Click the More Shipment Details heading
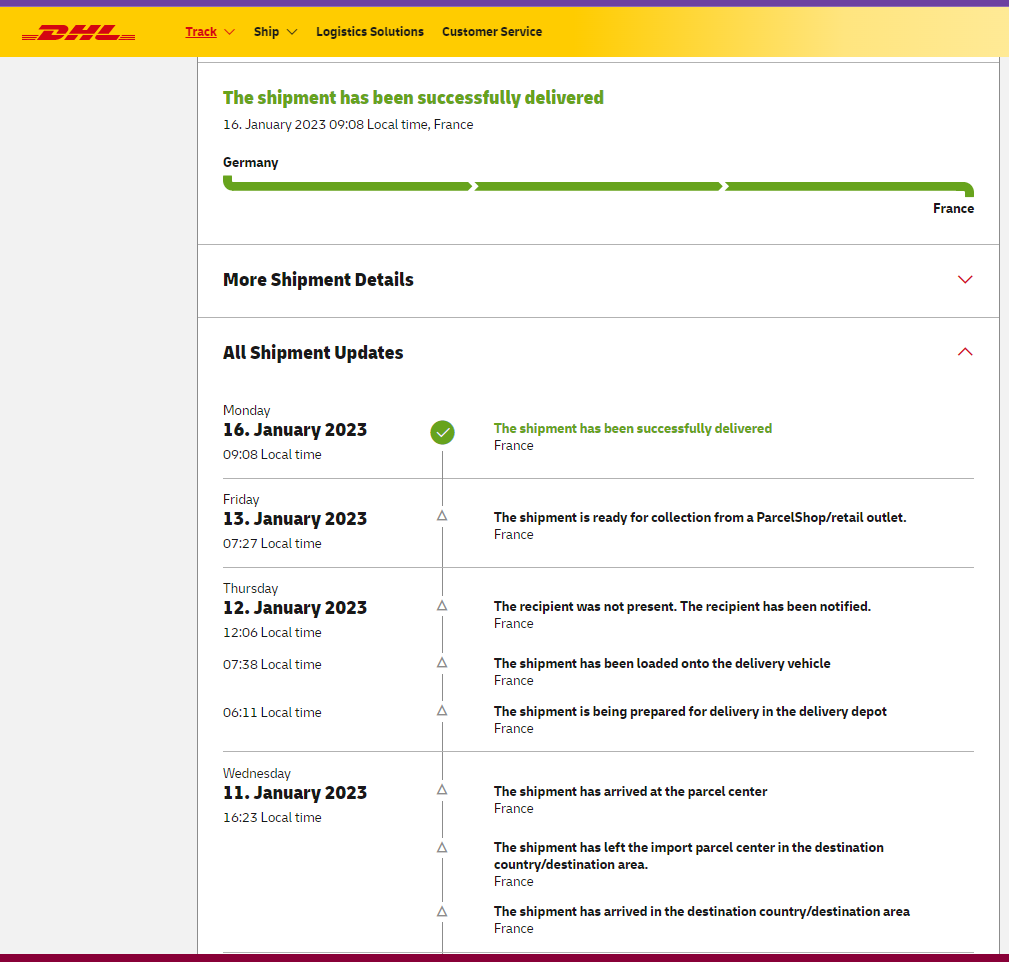 318,280
